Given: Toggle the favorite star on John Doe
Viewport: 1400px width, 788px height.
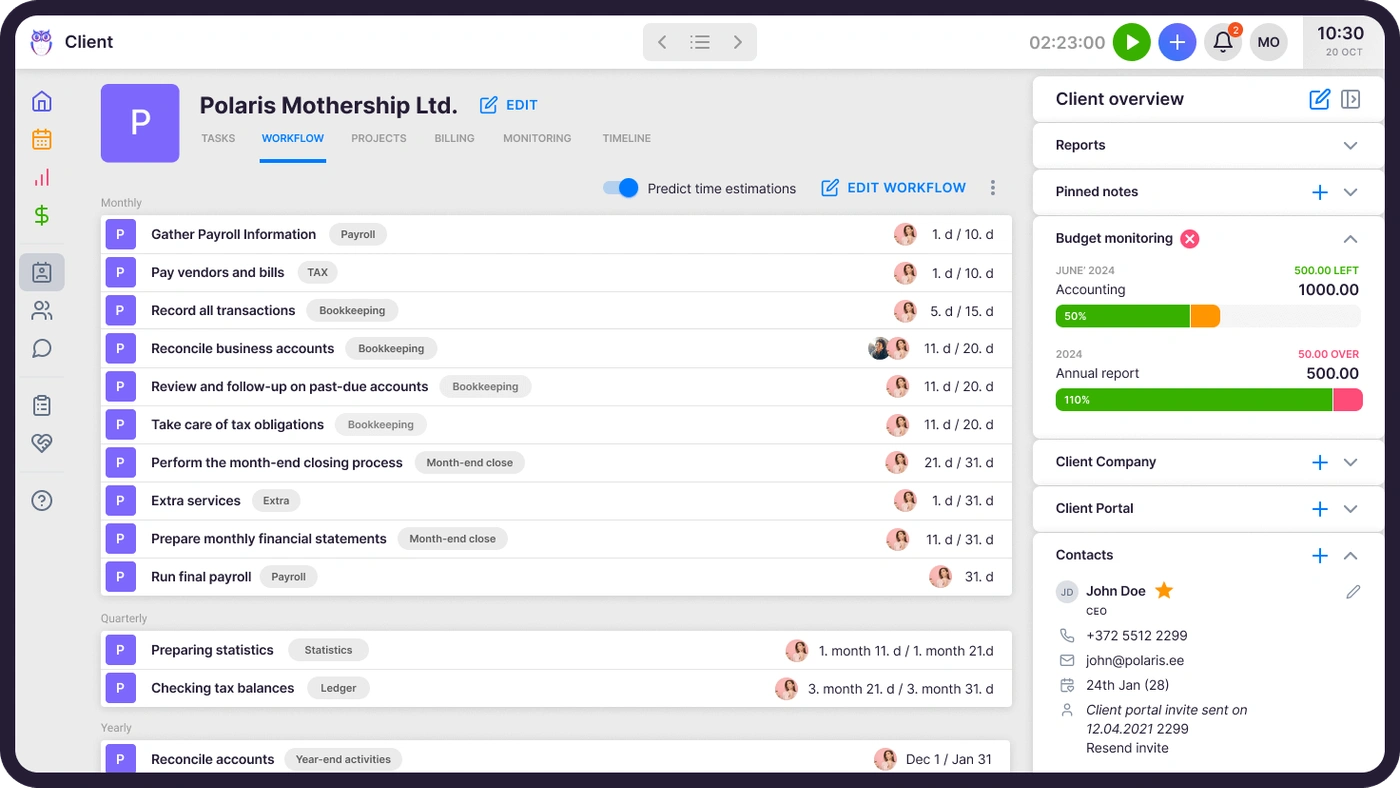Looking at the screenshot, I should tap(1163, 591).
